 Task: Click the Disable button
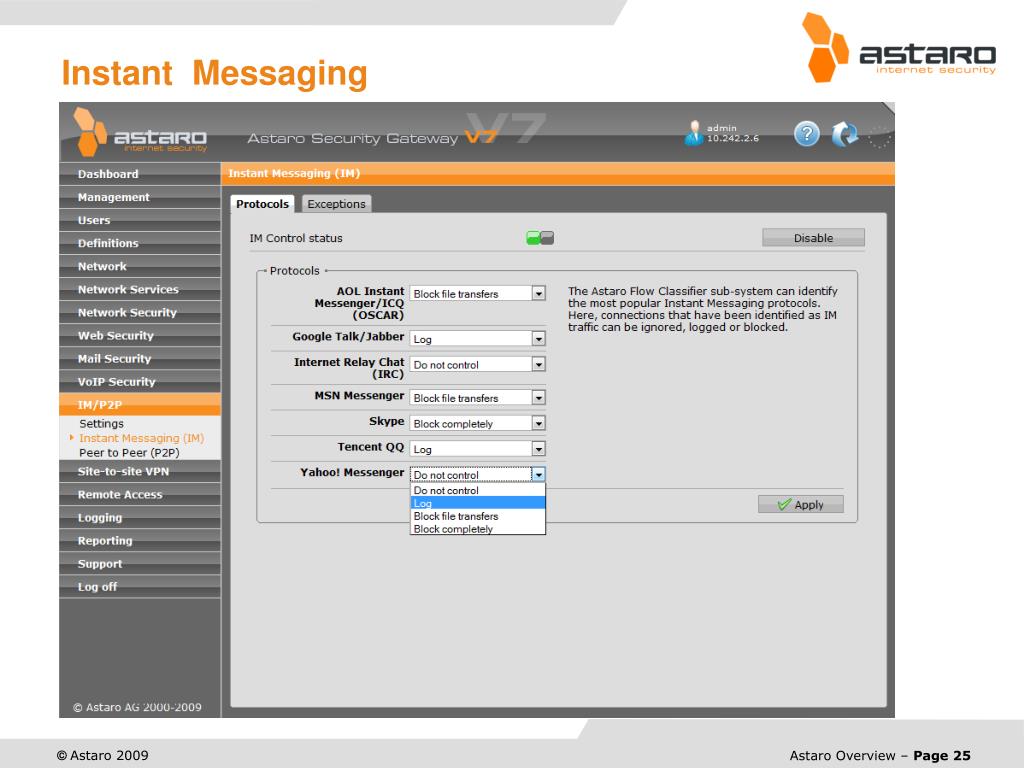813,238
